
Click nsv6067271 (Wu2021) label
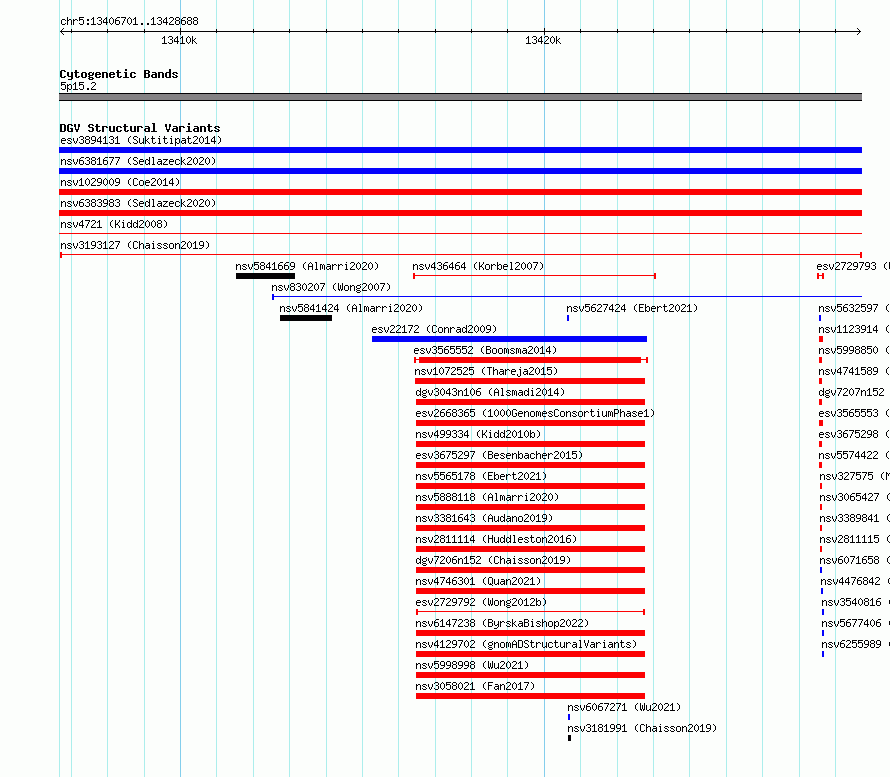click(x=624, y=707)
